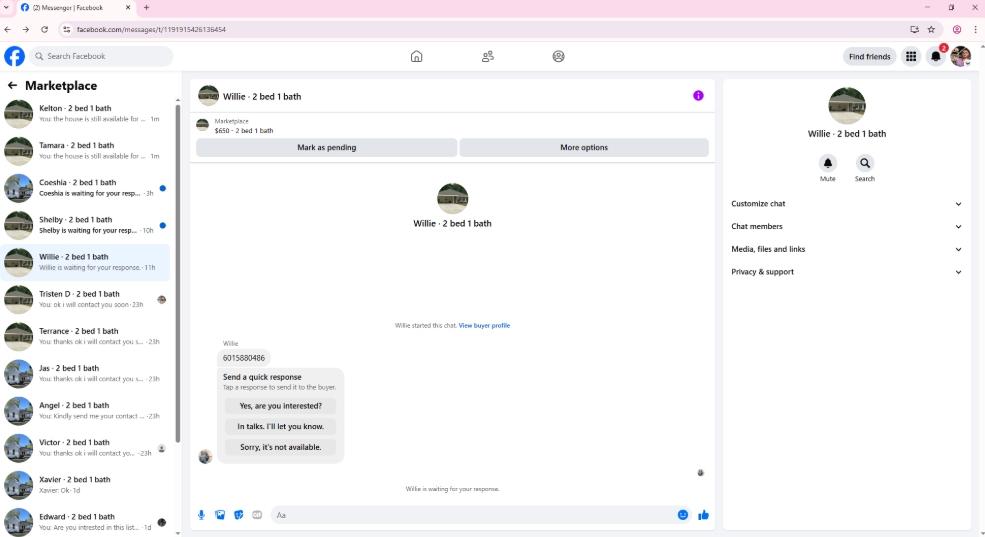Screen dimensions: 985x537
Task: Open the Coeshia 2 bed 1 bath chat
Action: tap(85, 188)
